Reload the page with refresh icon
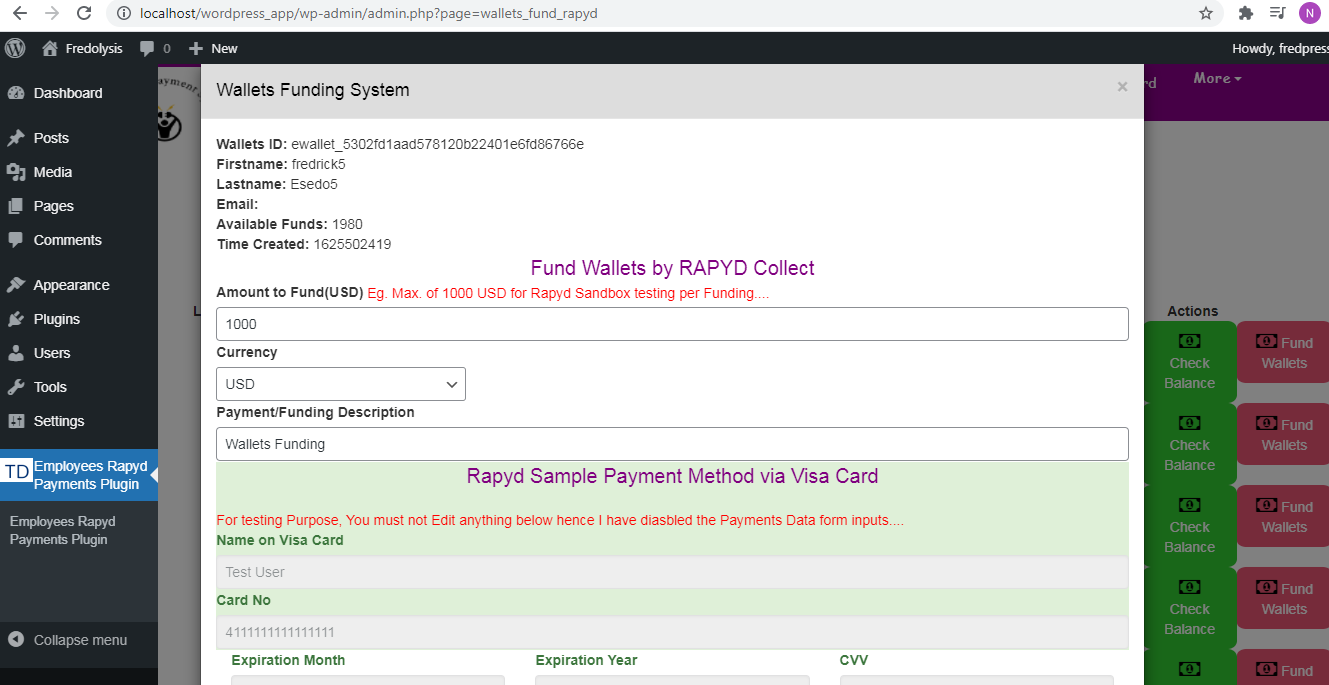The height and width of the screenshot is (685, 1329). [85, 14]
